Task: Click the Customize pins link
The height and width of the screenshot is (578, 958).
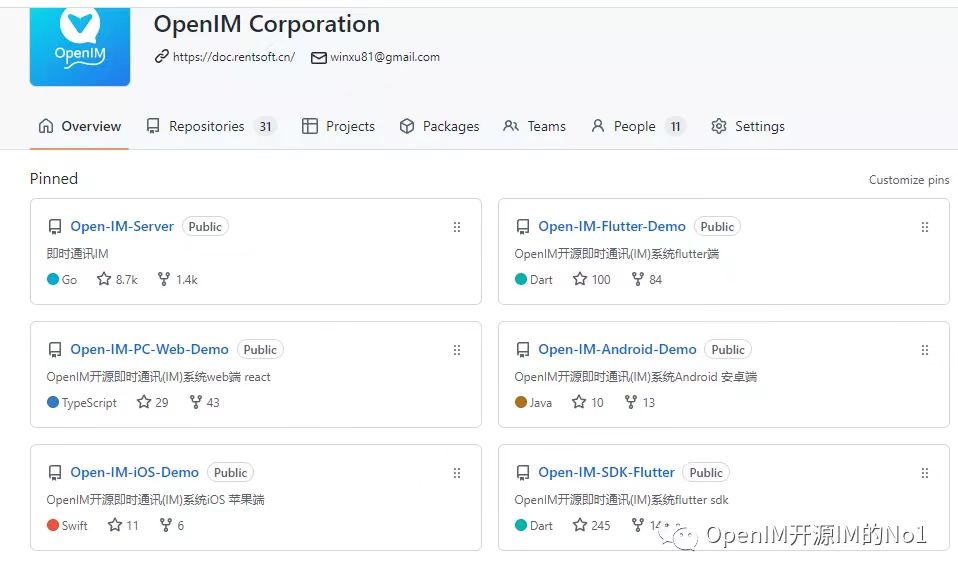Action: click(x=908, y=180)
